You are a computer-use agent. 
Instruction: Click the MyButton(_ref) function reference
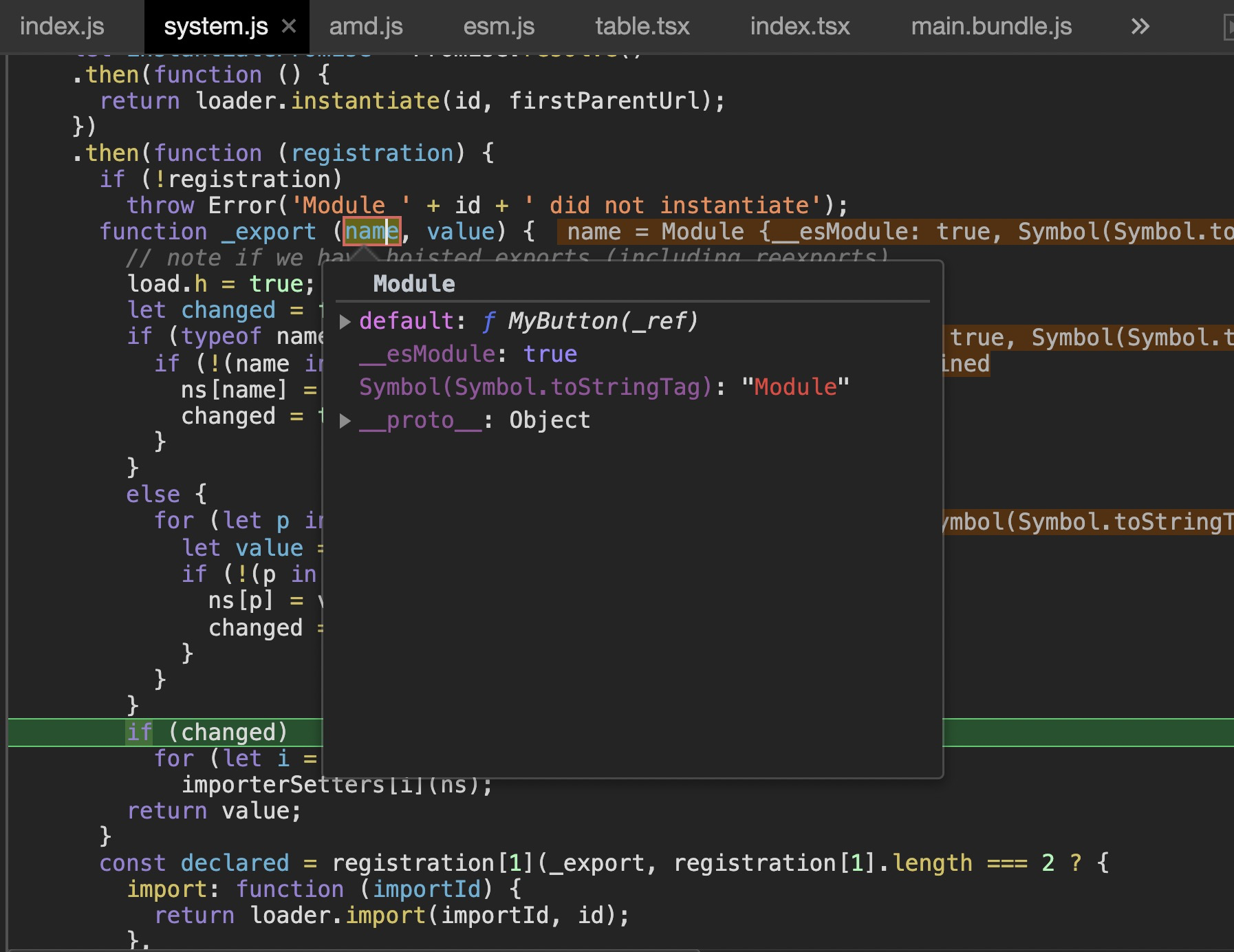pyautogui.click(x=602, y=321)
